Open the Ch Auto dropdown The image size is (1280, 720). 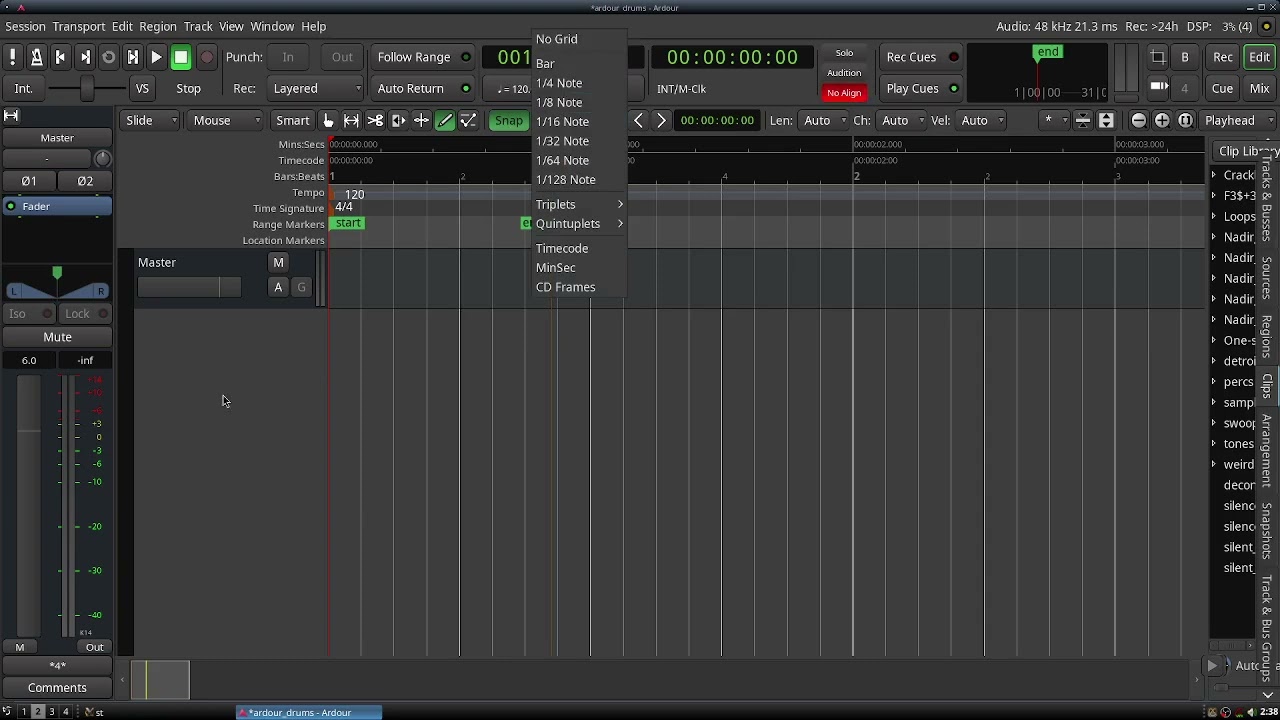click(902, 120)
